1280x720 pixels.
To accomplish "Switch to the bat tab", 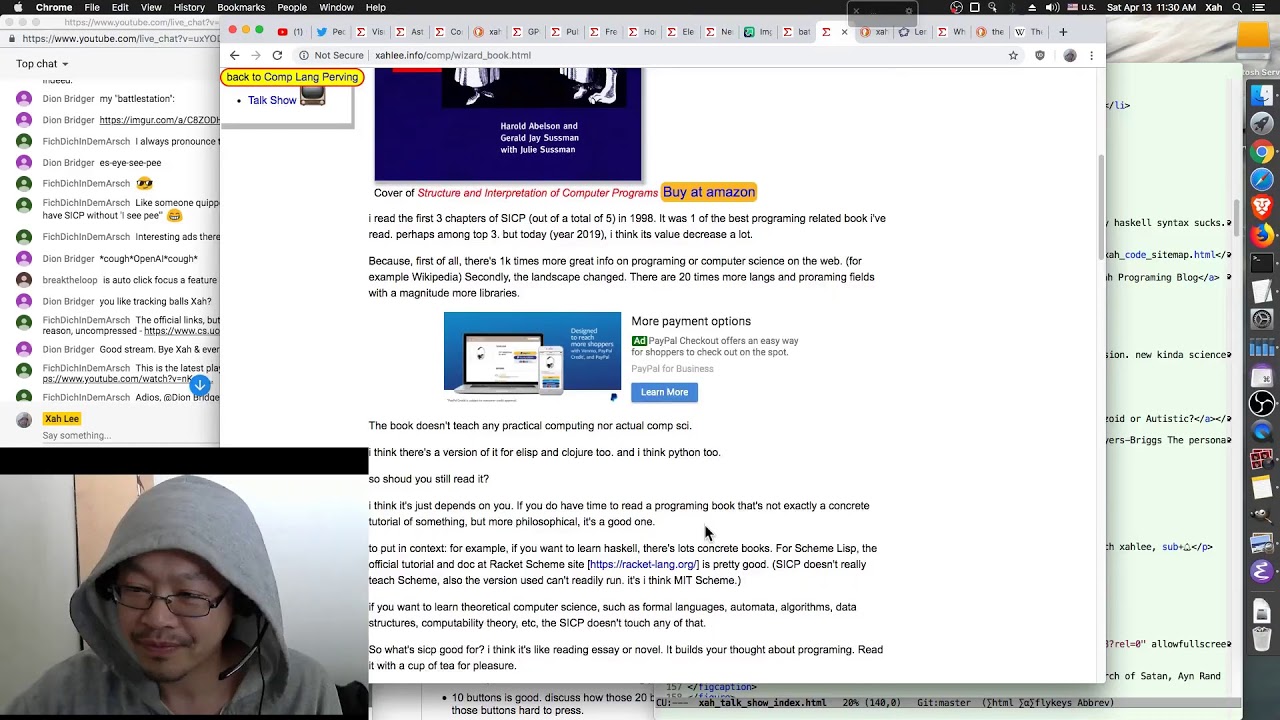I will [x=797, y=32].
